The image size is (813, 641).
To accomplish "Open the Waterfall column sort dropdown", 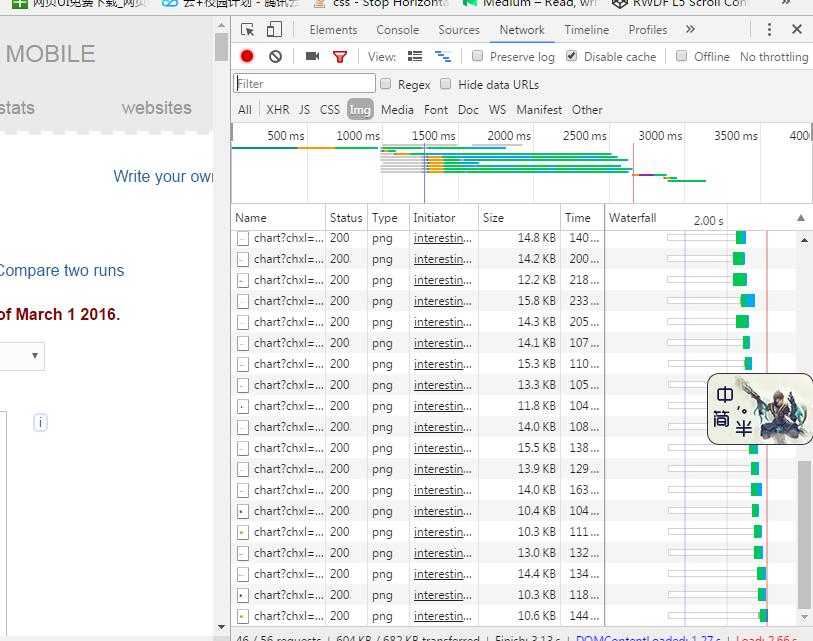I will (801, 218).
